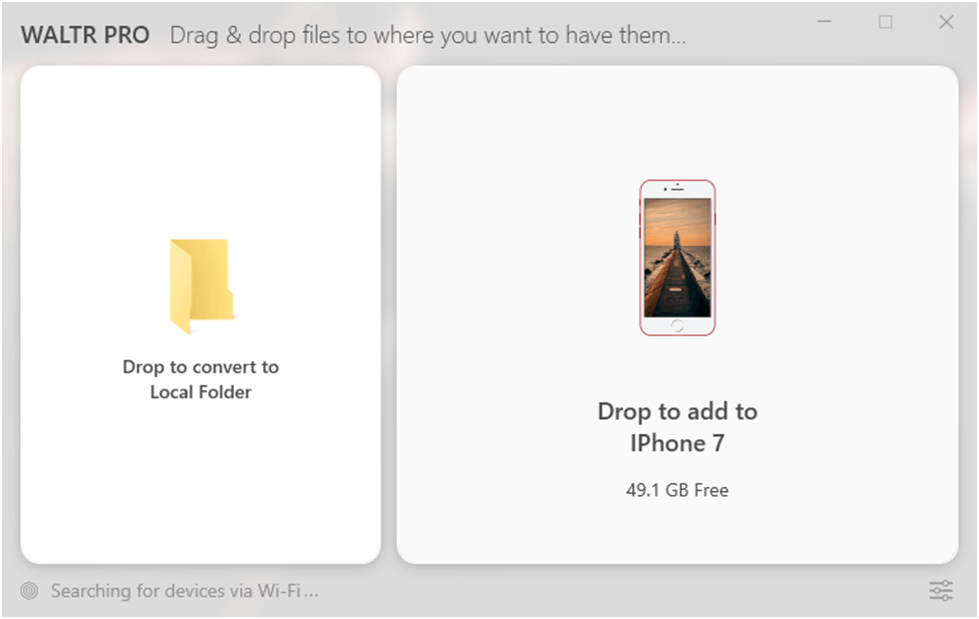Click the iPhone 7 device illustration

tap(677, 257)
